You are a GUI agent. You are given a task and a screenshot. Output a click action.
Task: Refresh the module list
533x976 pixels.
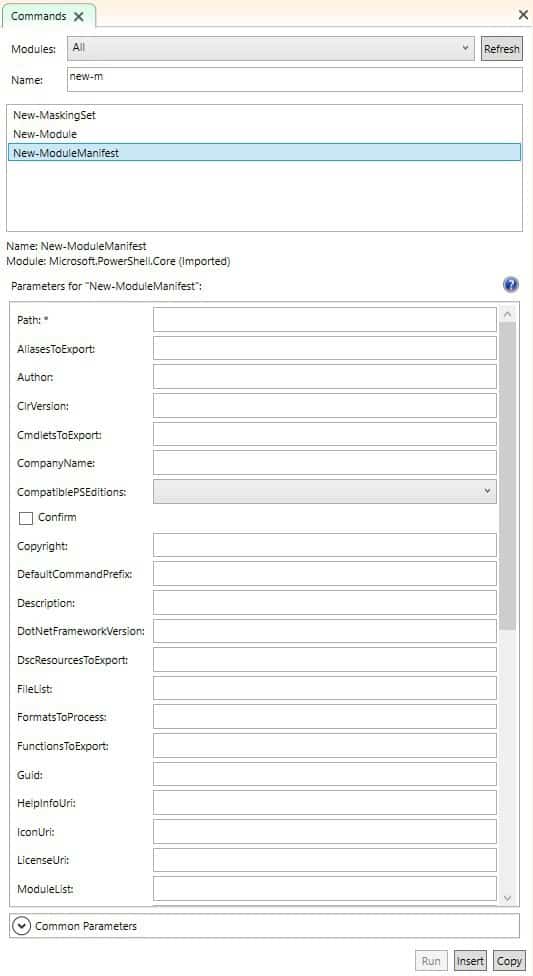click(502, 49)
